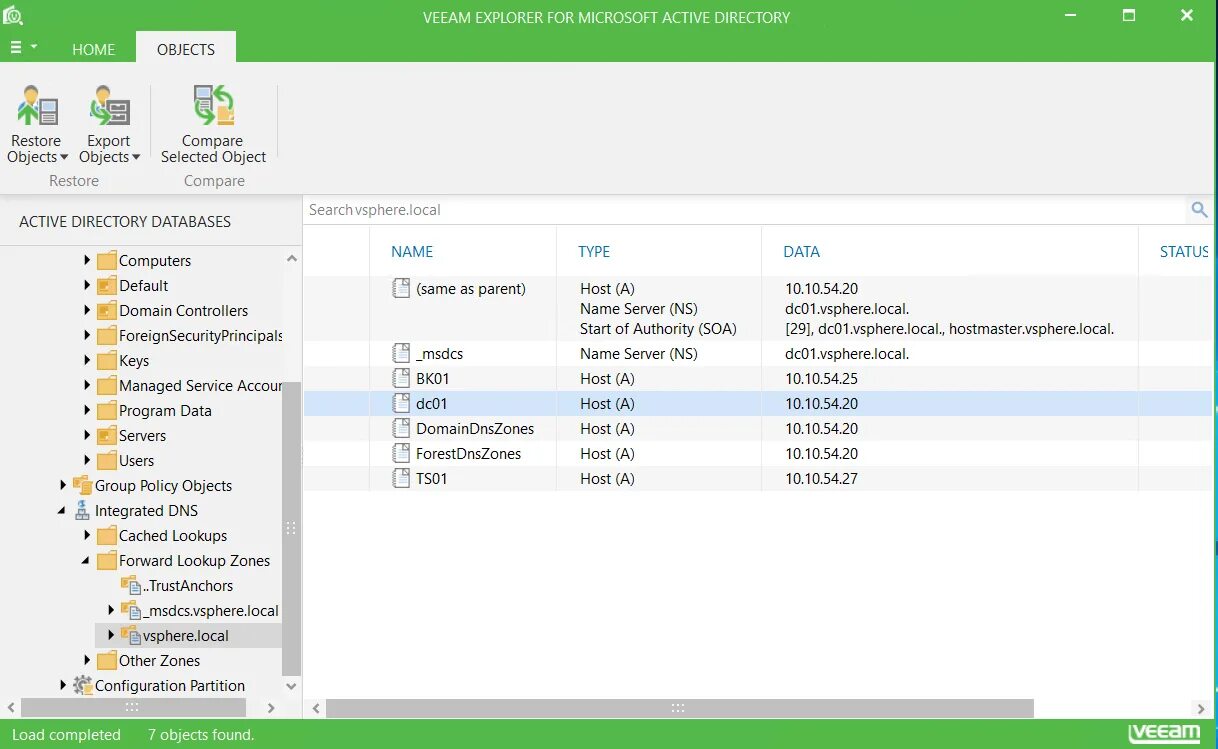Sort by the TYPE column header
The width and height of the screenshot is (1218, 749).
coord(594,252)
